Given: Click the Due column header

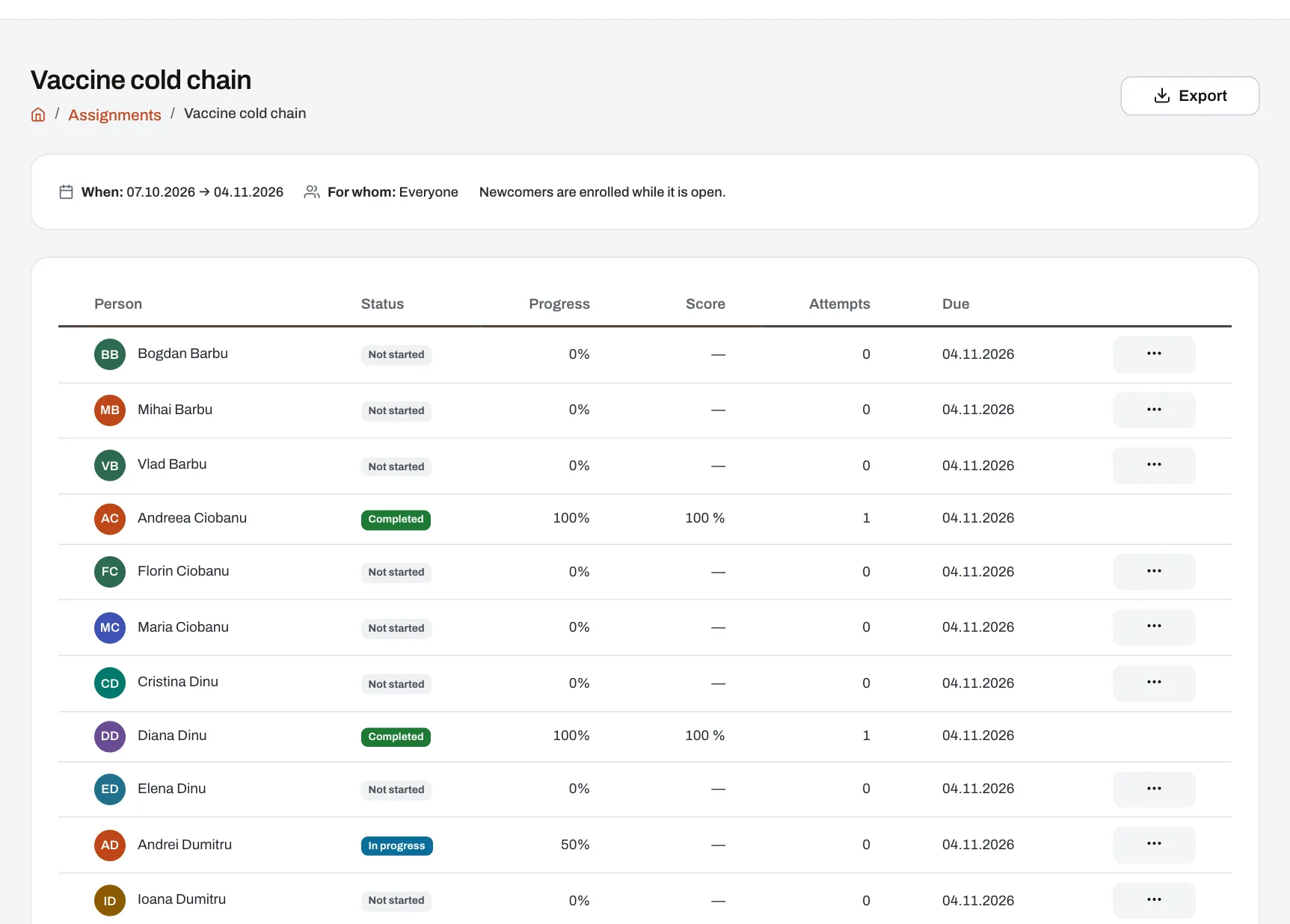Looking at the screenshot, I should pos(956,304).
